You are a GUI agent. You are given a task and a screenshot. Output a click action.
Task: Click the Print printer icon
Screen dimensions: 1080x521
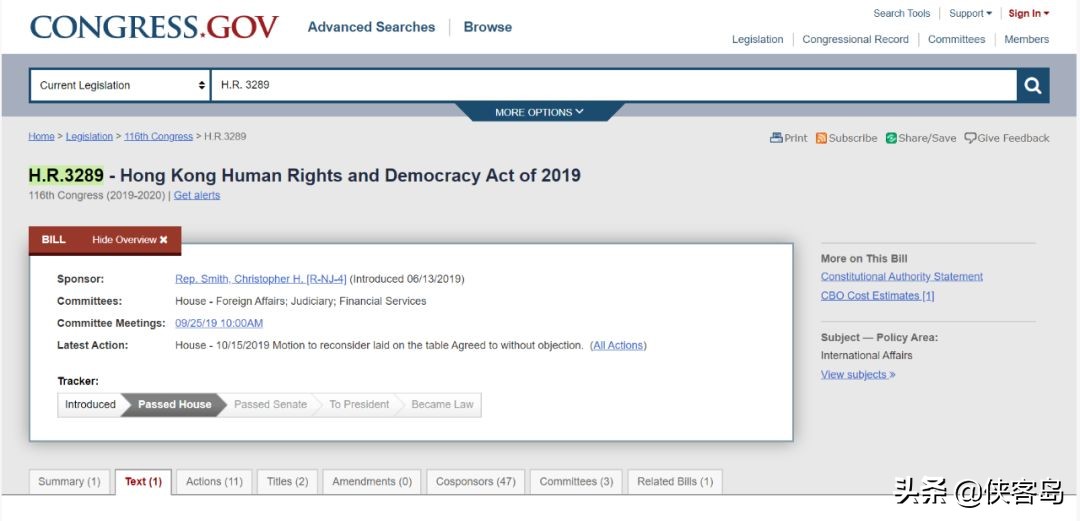tap(776, 138)
